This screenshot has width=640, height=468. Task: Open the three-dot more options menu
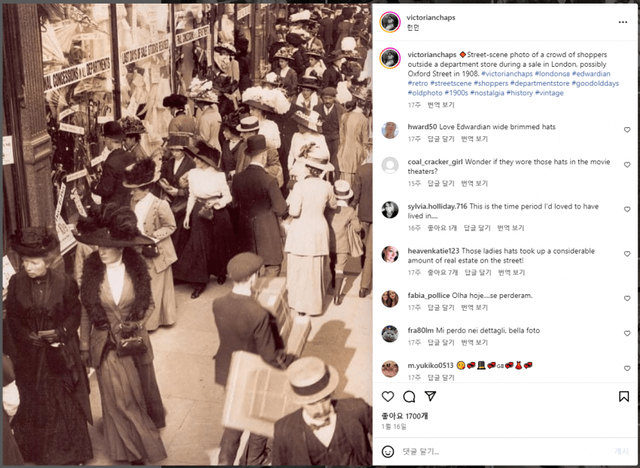623,22
